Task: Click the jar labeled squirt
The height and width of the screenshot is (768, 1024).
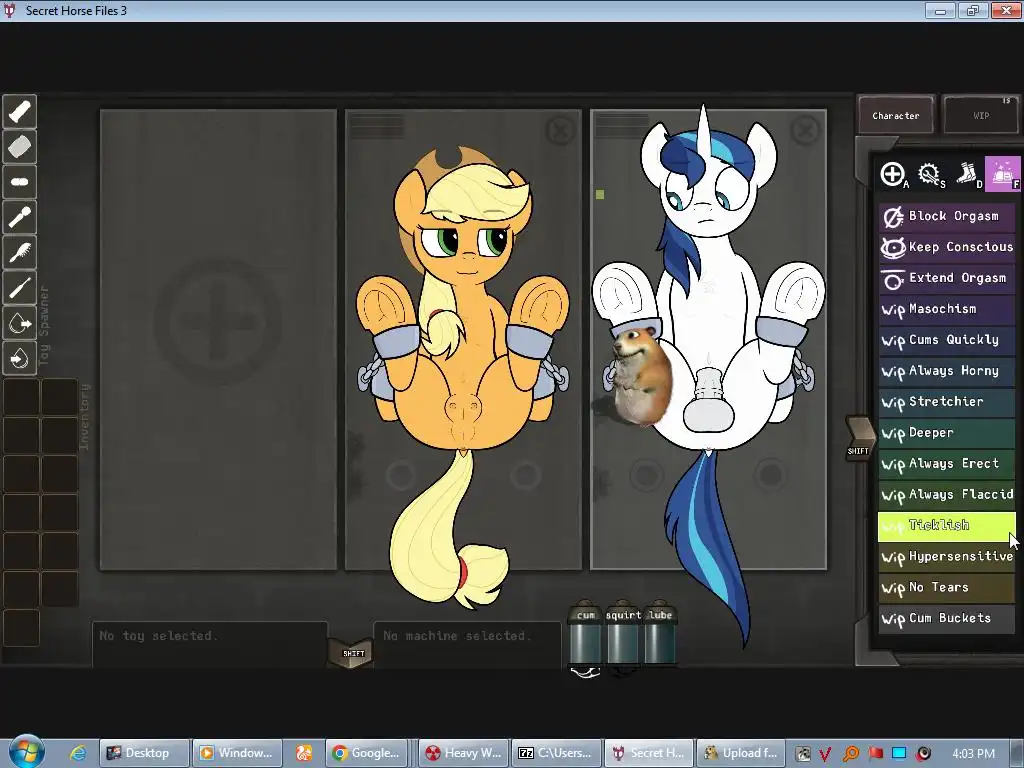Action: coord(623,633)
